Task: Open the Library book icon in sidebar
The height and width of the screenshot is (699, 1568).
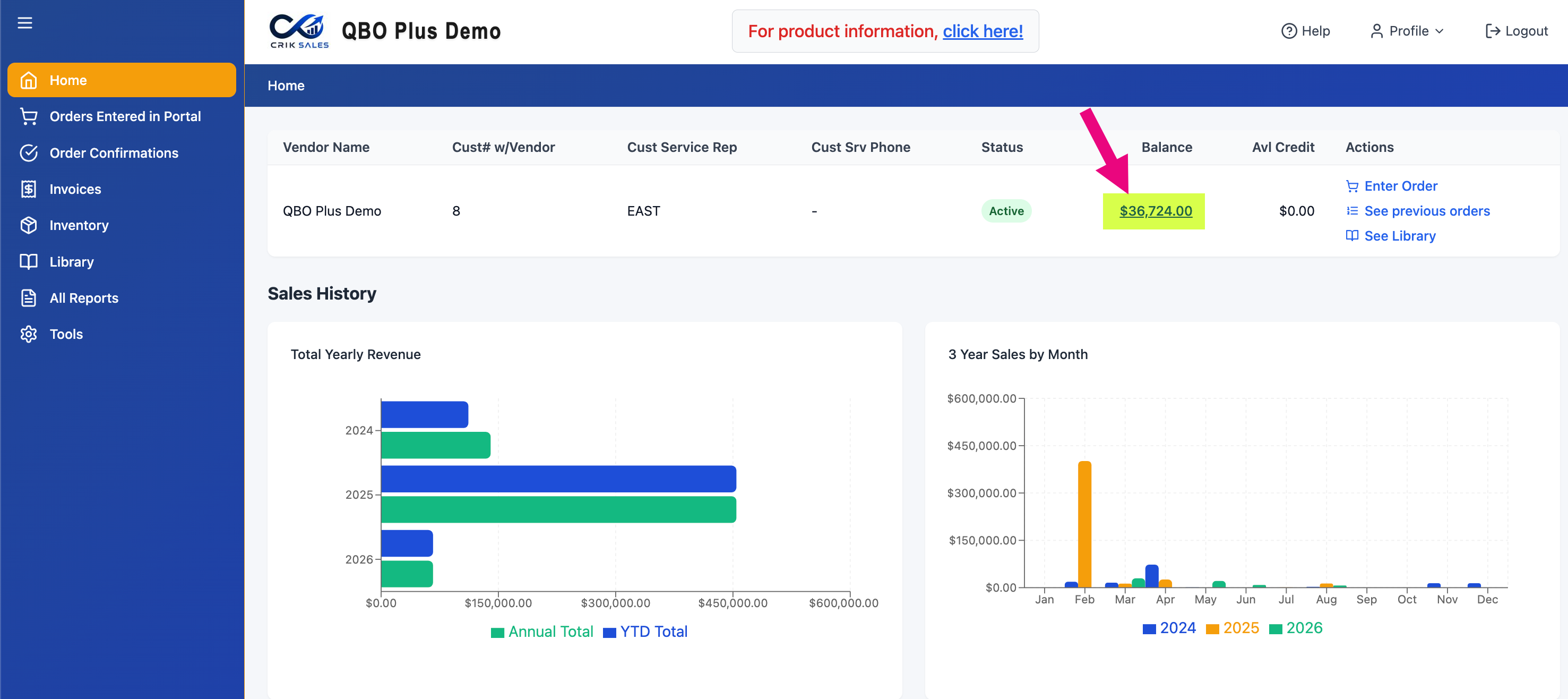Action: pyautogui.click(x=29, y=262)
